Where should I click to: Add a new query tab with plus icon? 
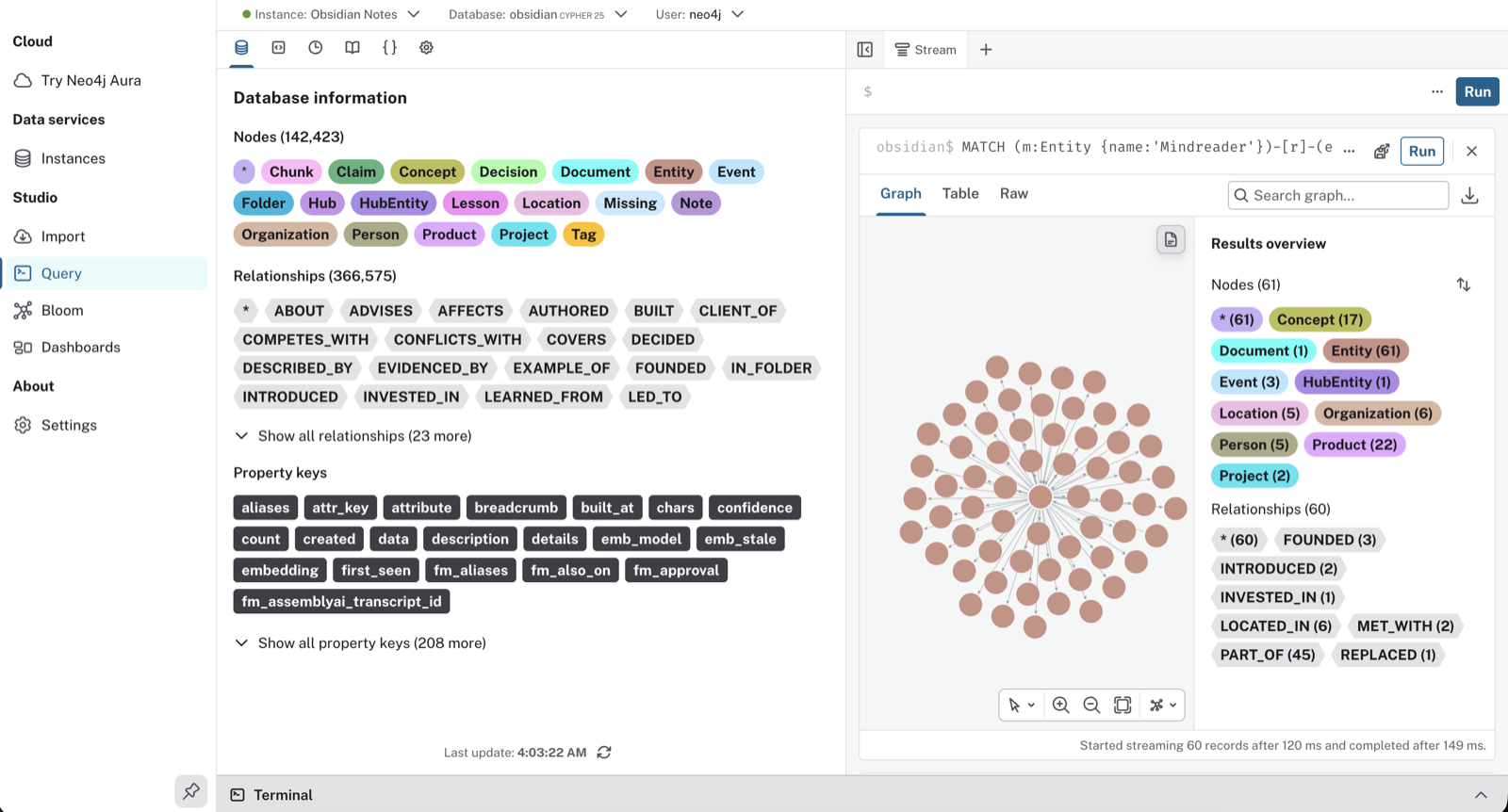click(x=986, y=49)
